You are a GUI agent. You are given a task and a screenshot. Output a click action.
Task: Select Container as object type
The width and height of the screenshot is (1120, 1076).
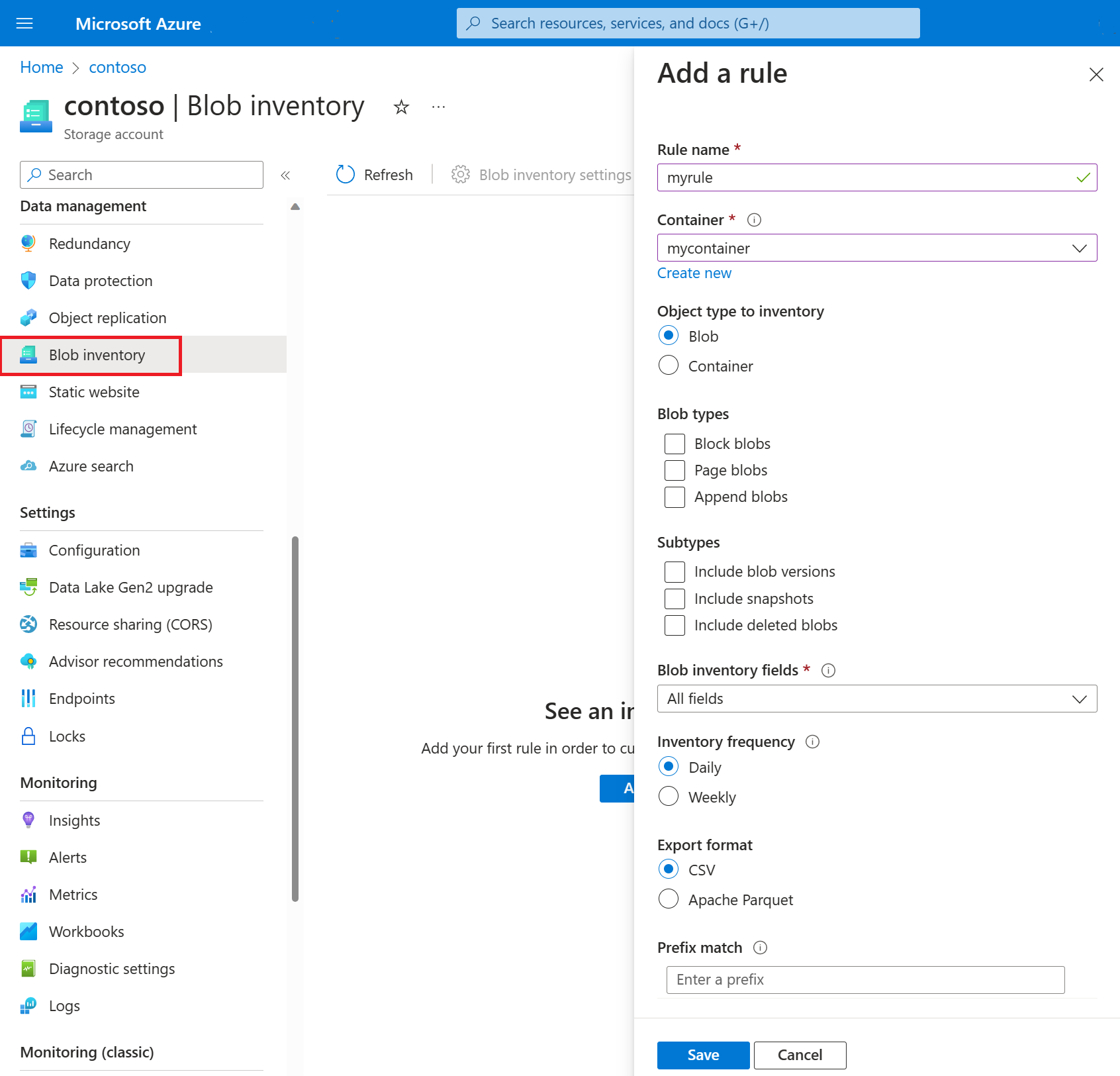[669, 365]
